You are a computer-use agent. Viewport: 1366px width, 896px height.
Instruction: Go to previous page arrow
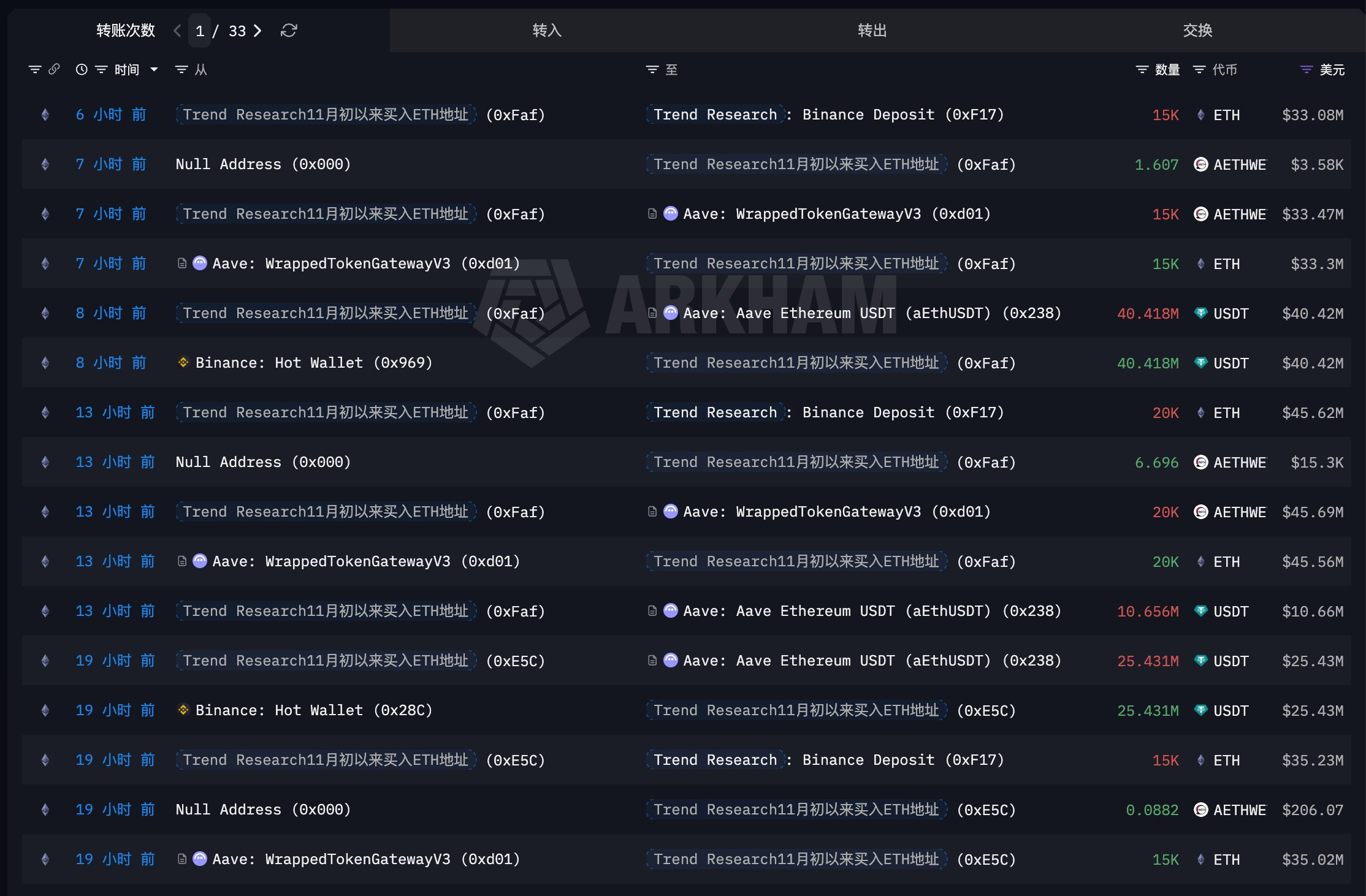pos(177,31)
